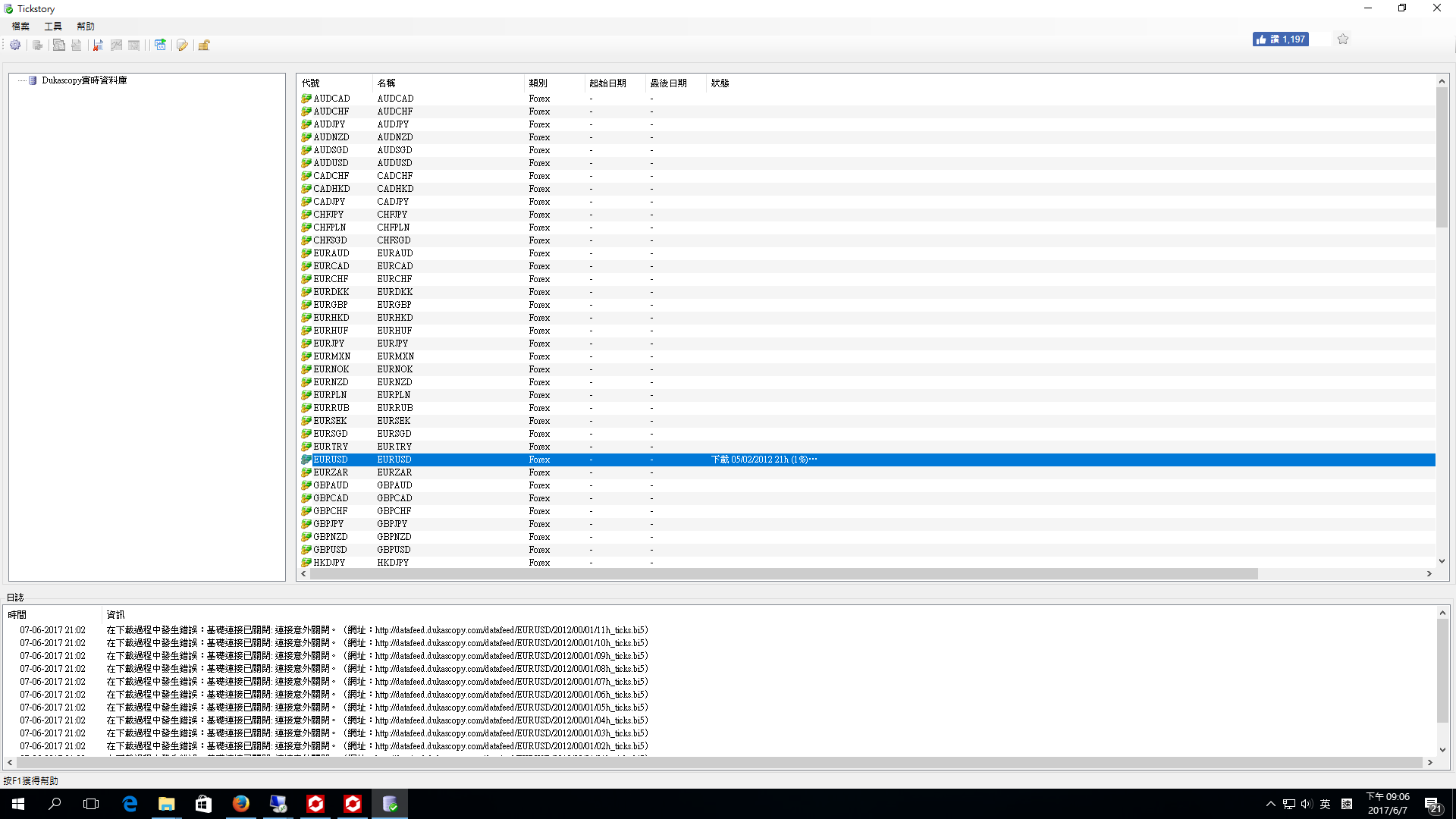Click the greyed chart icon in the toolbar
The image size is (1456, 819).
click(x=116, y=45)
